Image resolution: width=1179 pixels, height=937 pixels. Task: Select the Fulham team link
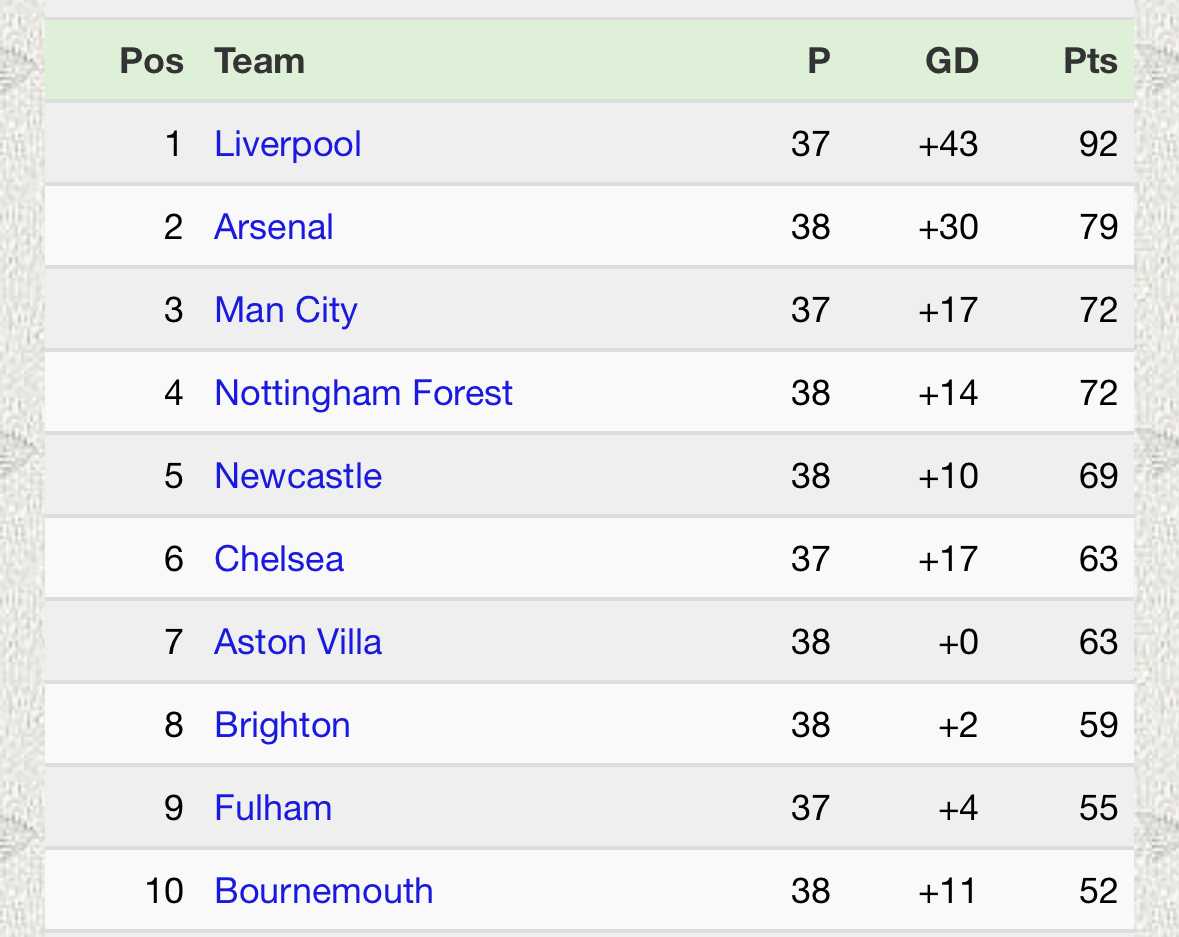[x=273, y=808]
